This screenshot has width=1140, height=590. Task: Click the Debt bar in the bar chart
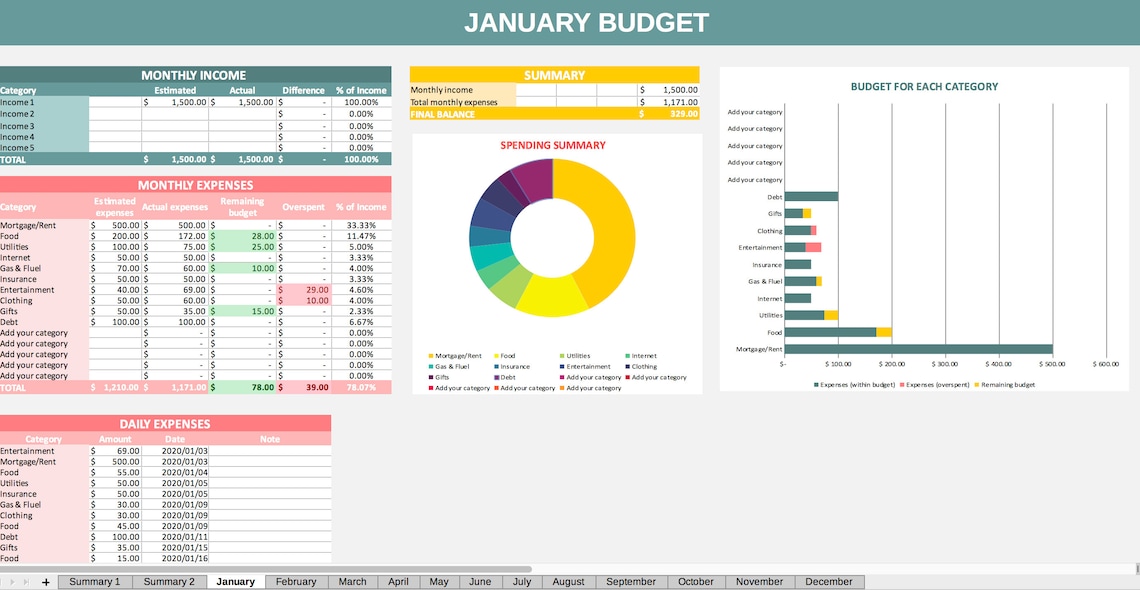click(811, 196)
